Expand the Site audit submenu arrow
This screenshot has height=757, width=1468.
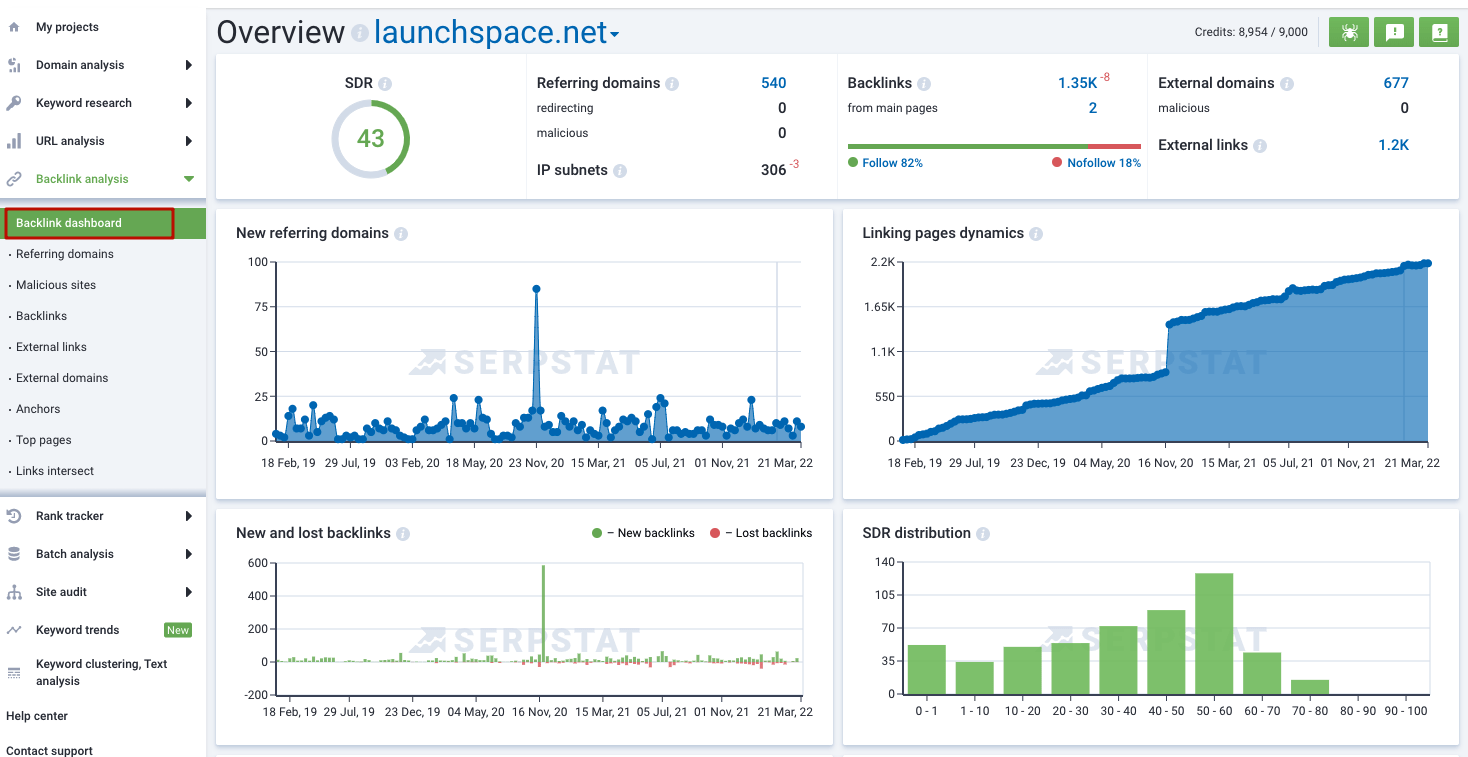click(x=188, y=592)
